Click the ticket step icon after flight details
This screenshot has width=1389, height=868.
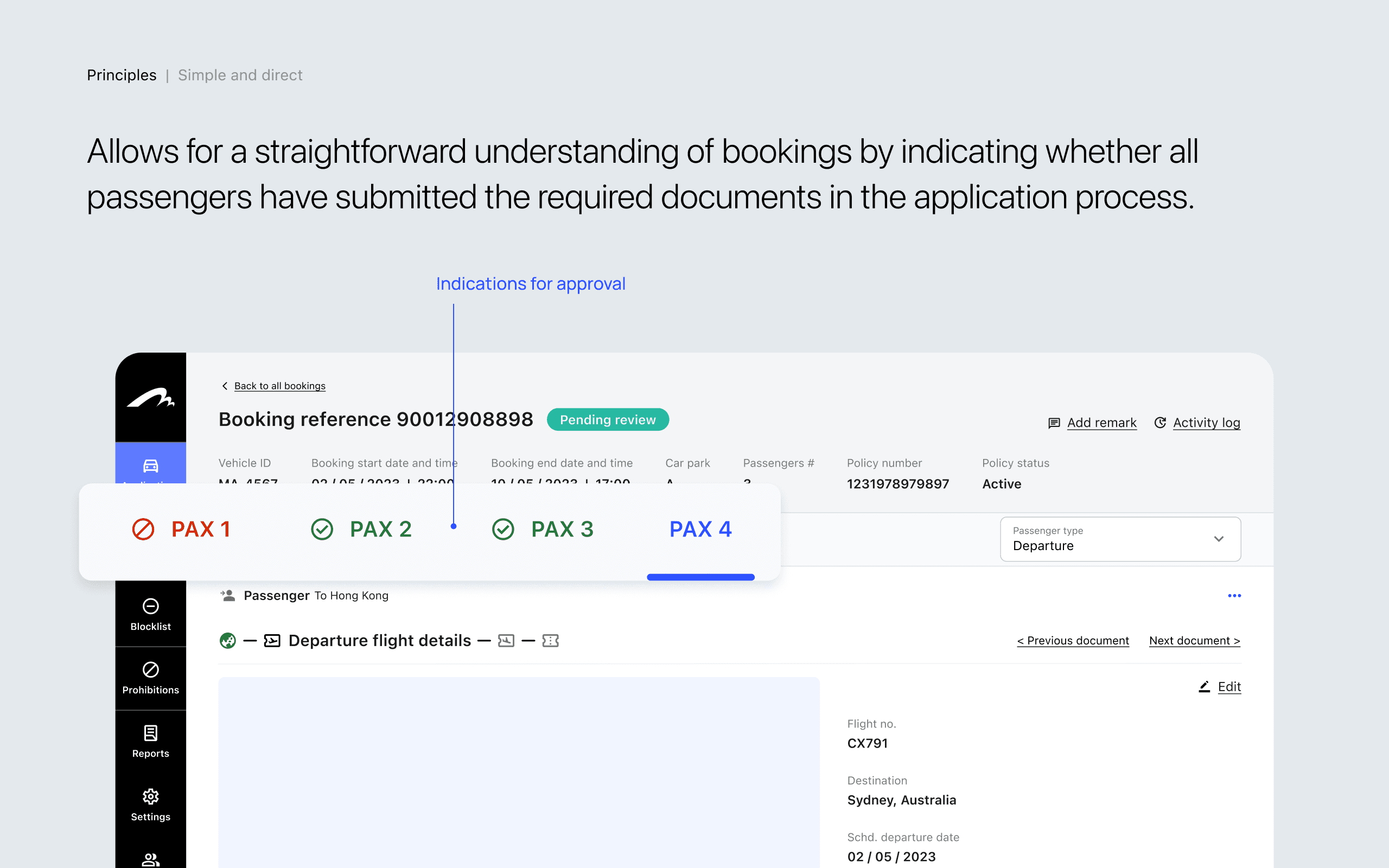[x=550, y=641]
